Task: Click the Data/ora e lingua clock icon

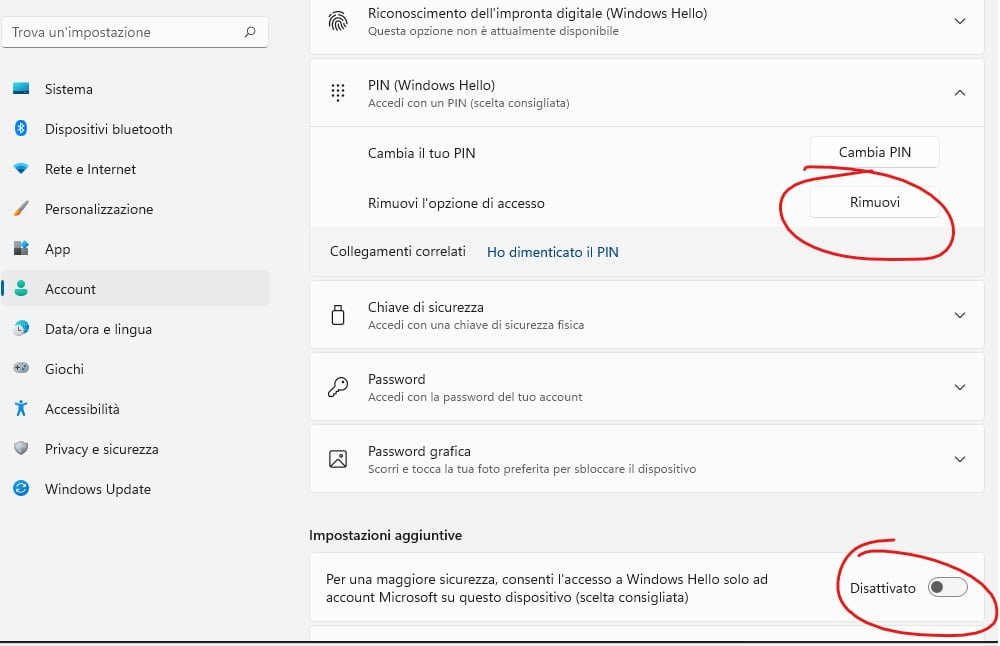Action: (x=21, y=328)
